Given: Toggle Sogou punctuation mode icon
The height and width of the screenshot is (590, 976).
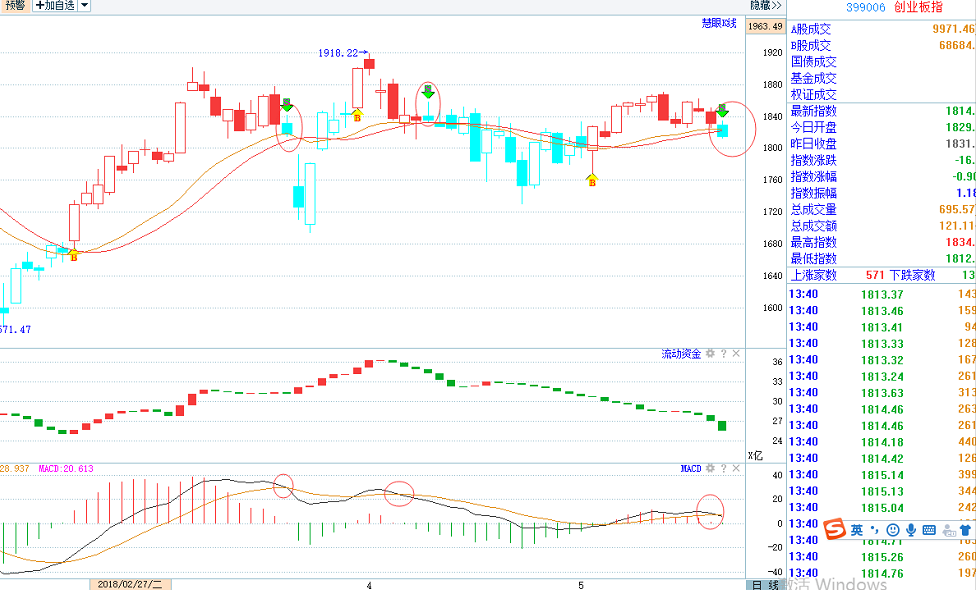Looking at the screenshot, I should (876, 529).
